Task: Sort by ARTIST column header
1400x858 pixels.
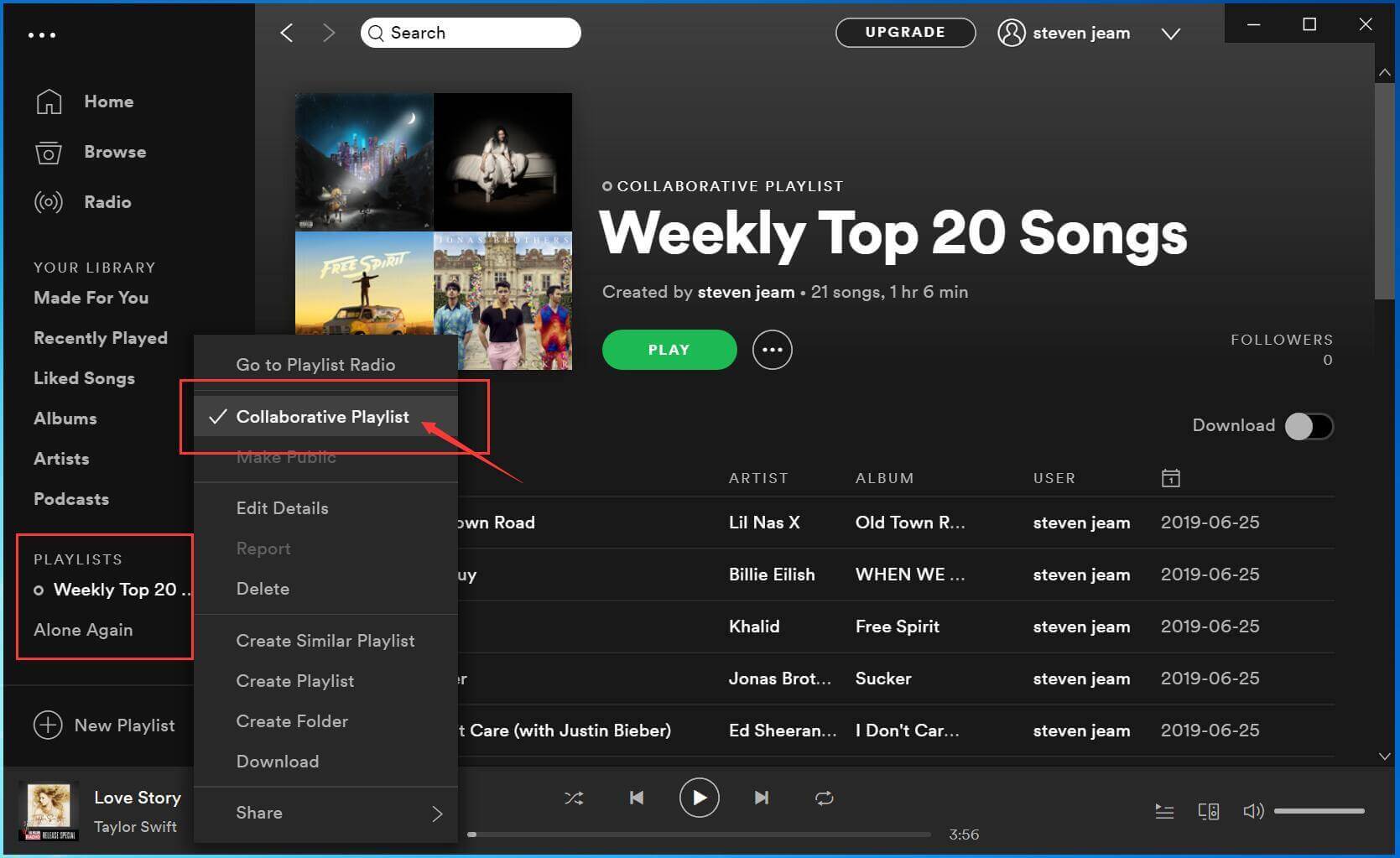Action: coord(758,478)
